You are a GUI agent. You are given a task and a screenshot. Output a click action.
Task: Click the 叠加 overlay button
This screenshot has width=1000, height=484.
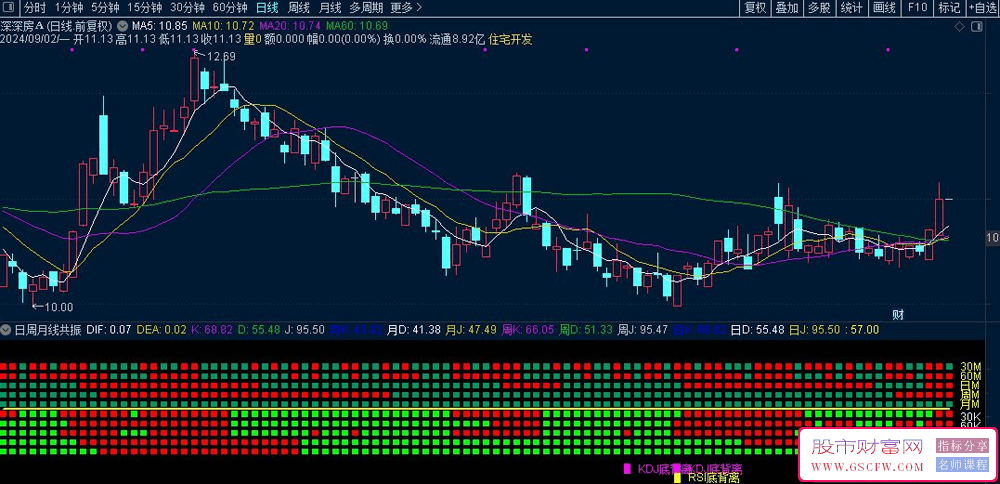787,8
